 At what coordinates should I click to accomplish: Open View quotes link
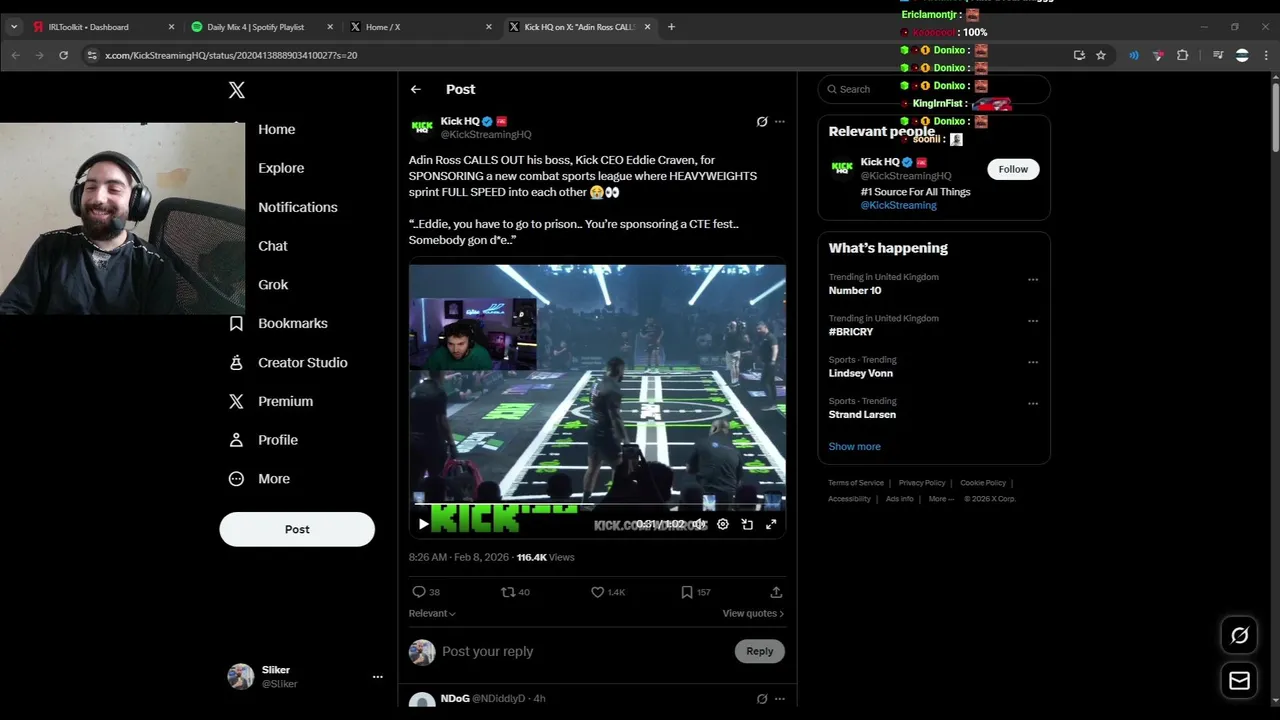tap(753, 613)
